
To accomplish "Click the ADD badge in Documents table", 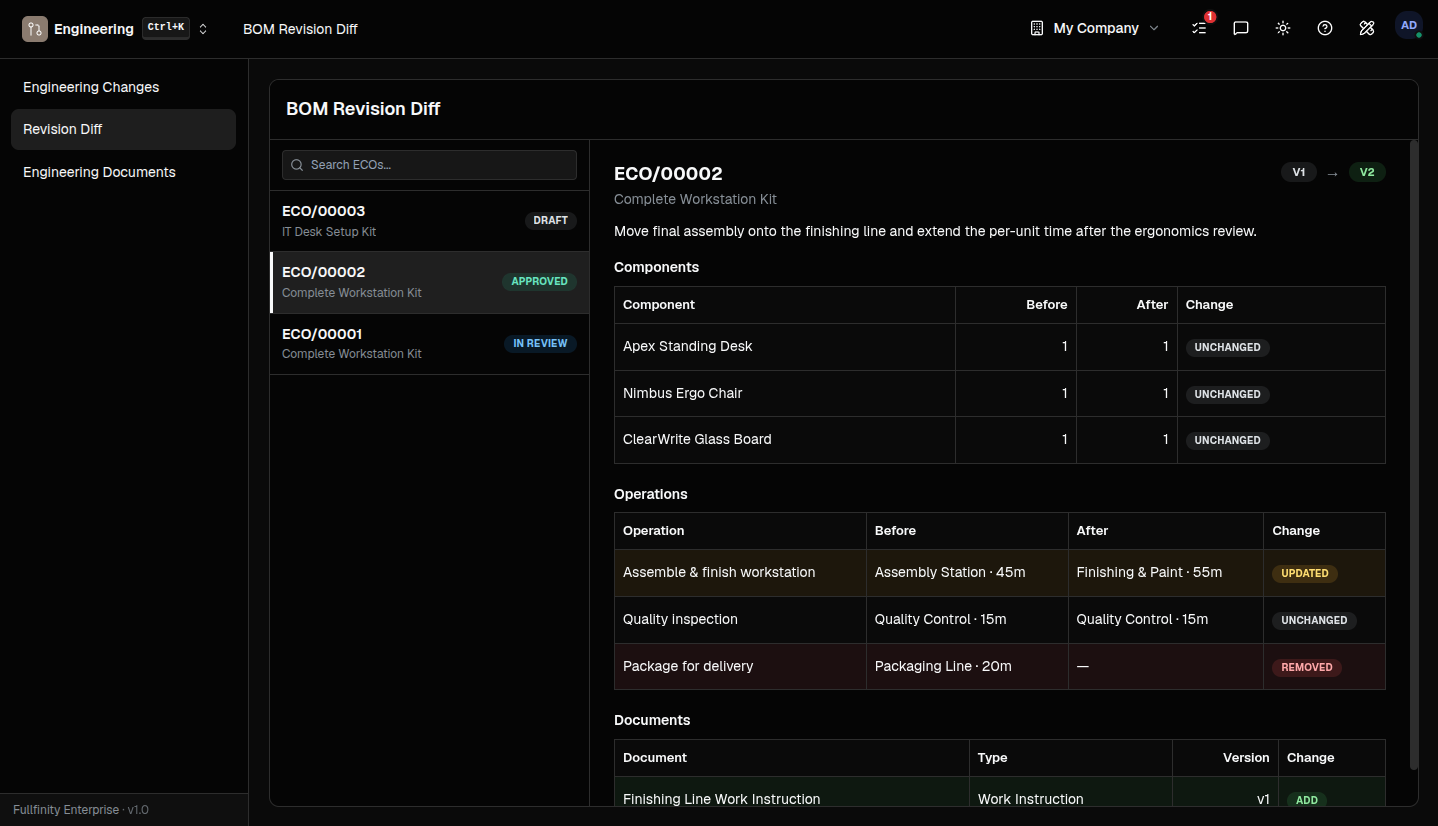I will 1307,800.
